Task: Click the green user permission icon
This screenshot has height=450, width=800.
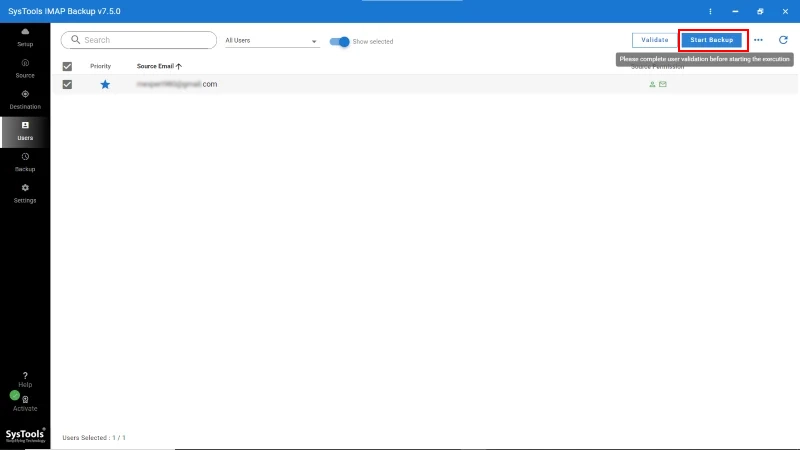Action: pyautogui.click(x=652, y=84)
